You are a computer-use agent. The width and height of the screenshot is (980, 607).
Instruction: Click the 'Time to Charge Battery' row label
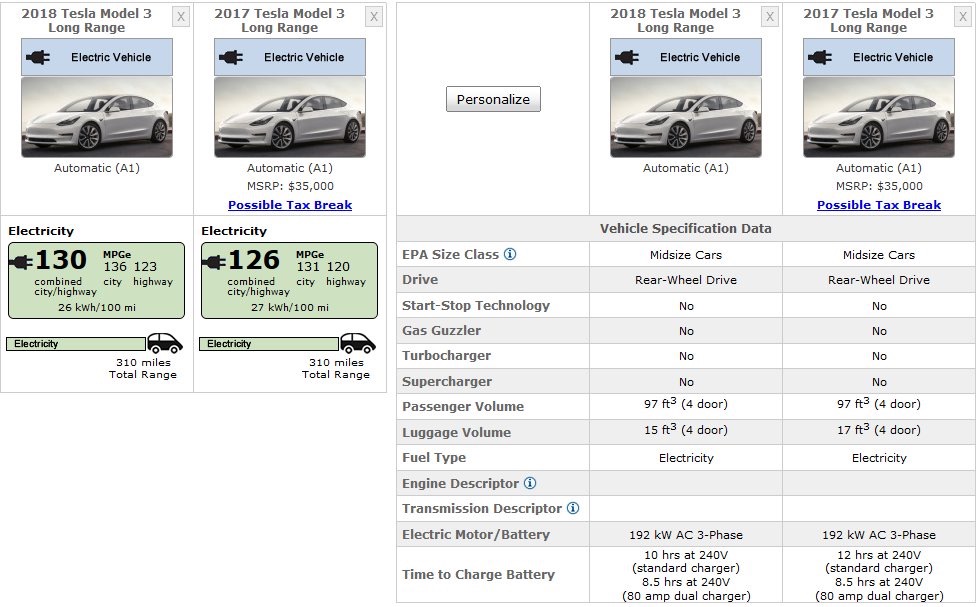click(x=478, y=574)
